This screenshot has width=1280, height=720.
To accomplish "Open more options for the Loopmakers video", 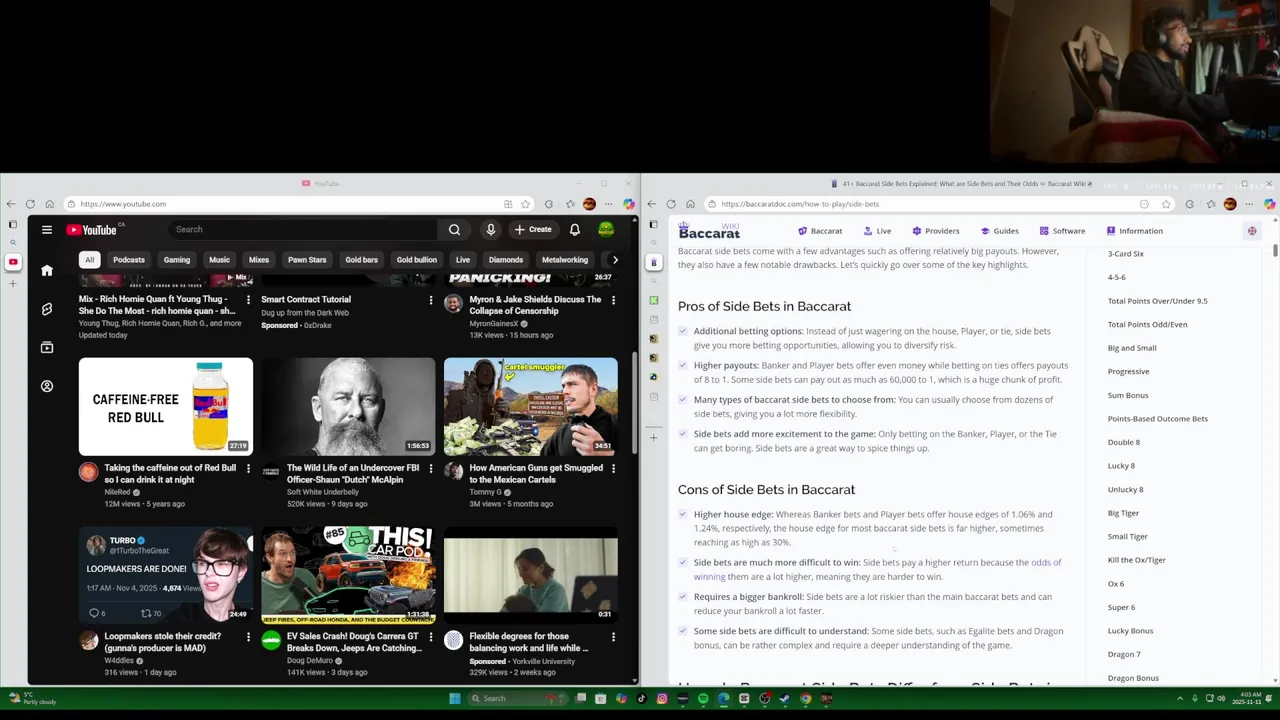I will click(248, 636).
